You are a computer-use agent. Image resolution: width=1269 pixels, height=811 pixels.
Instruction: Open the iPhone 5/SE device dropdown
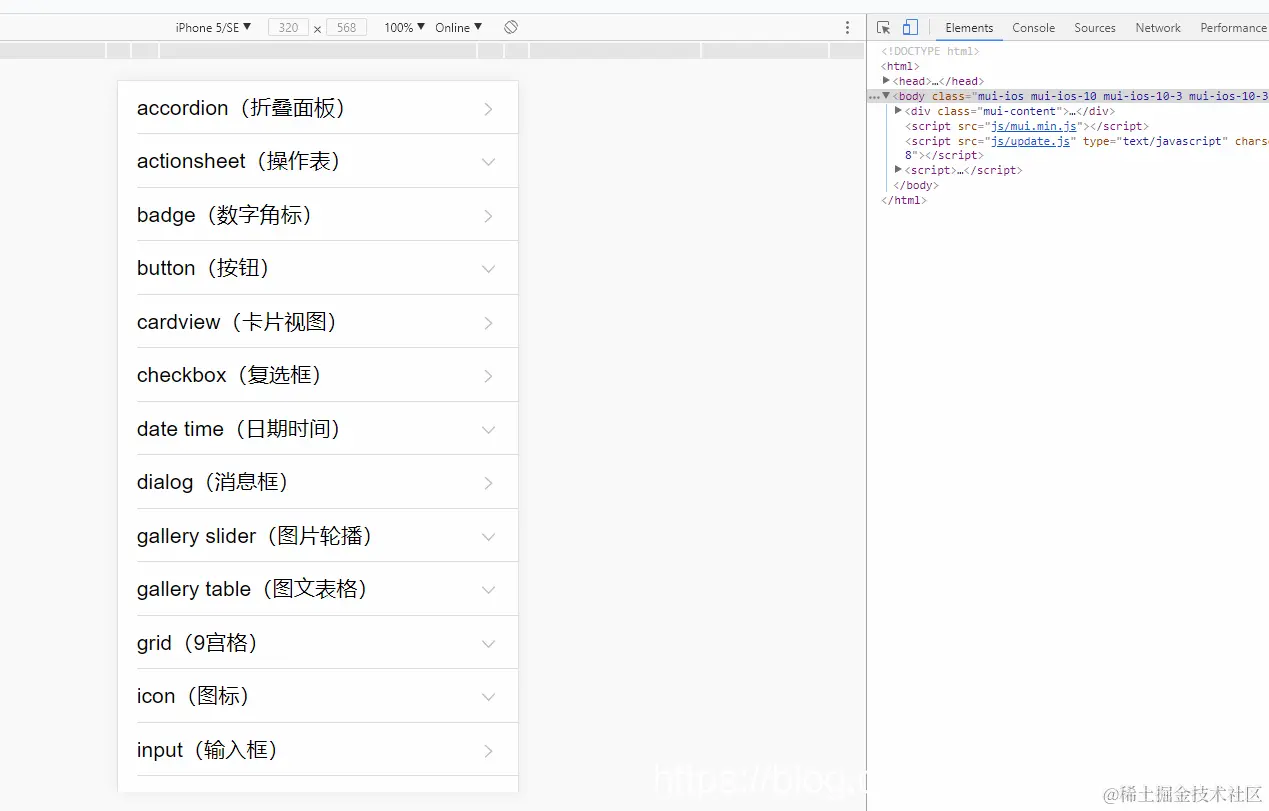coord(213,27)
